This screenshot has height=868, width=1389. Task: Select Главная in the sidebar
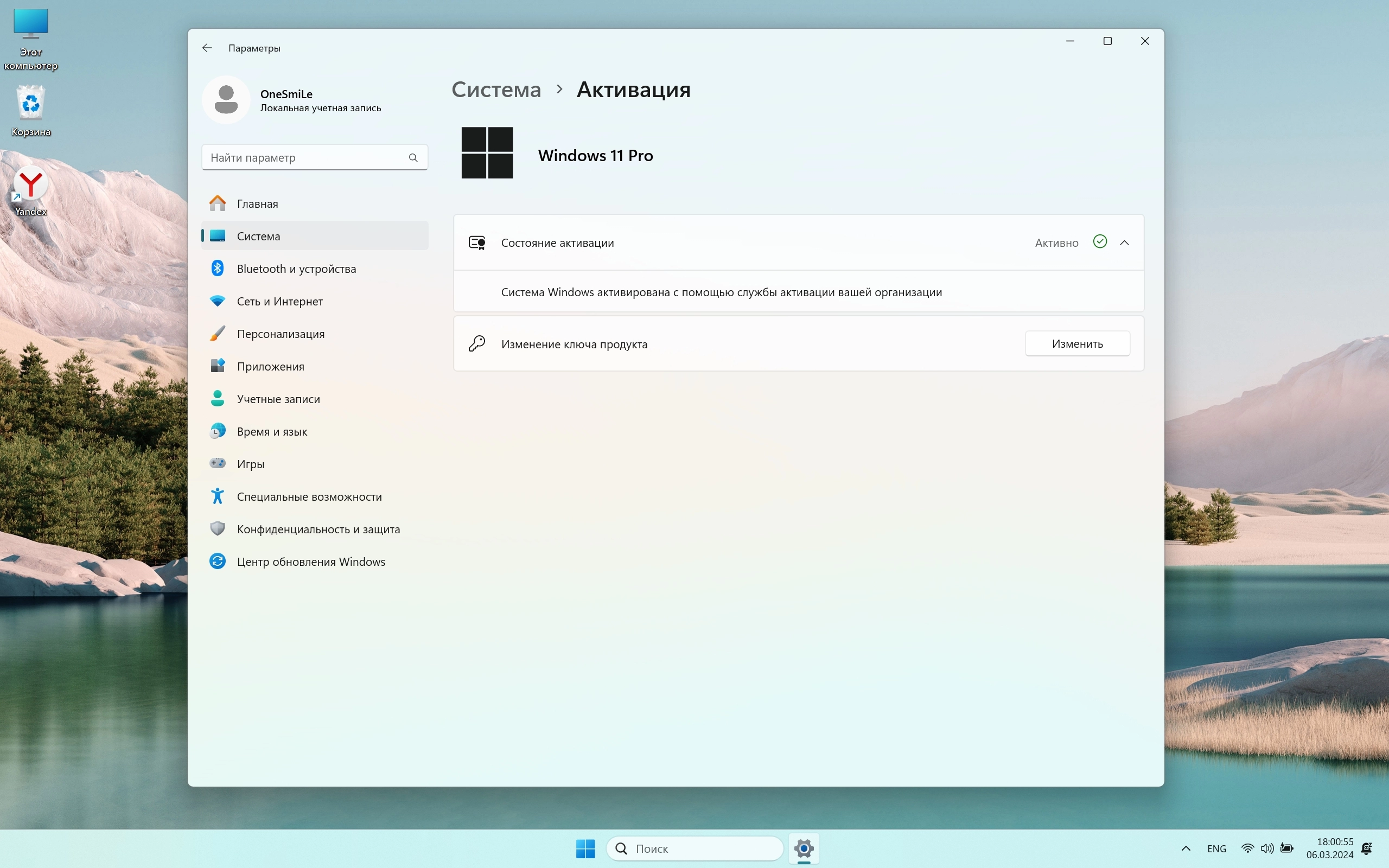click(x=257, y=204)
